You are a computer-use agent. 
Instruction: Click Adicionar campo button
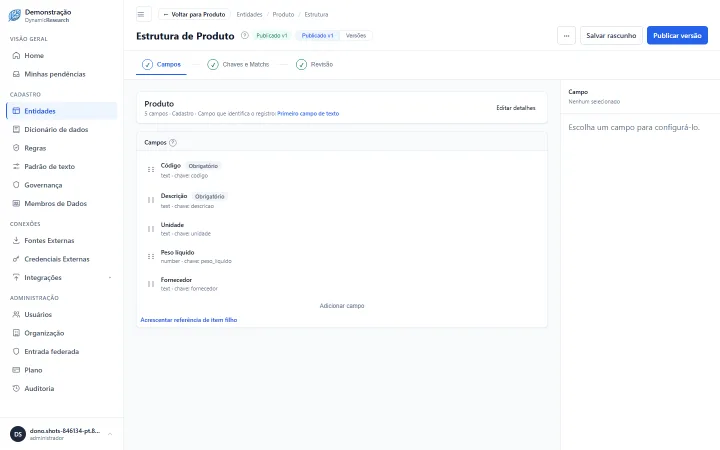342,306
